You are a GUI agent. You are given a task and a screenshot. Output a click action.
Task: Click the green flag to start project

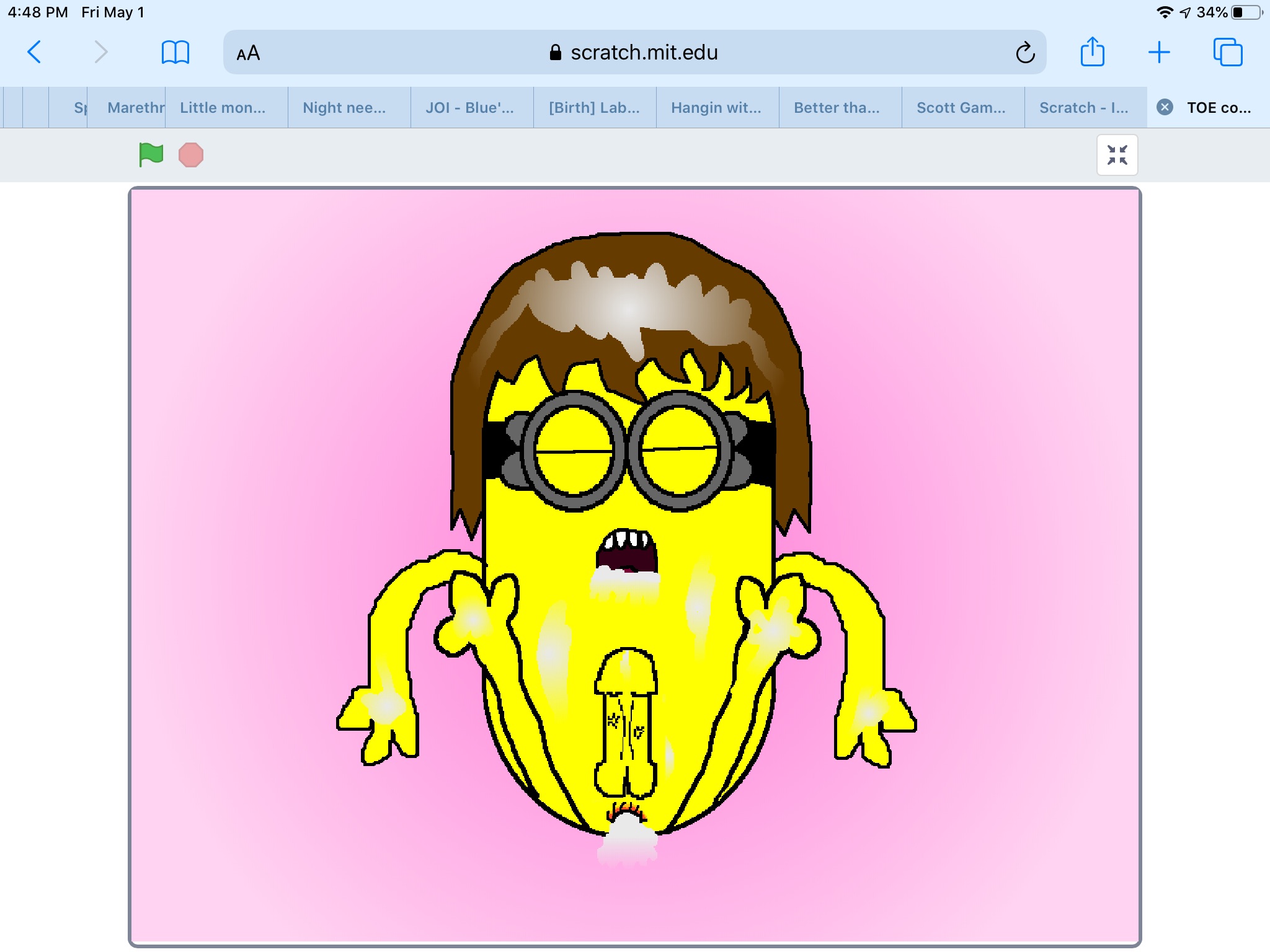[151, 154]
